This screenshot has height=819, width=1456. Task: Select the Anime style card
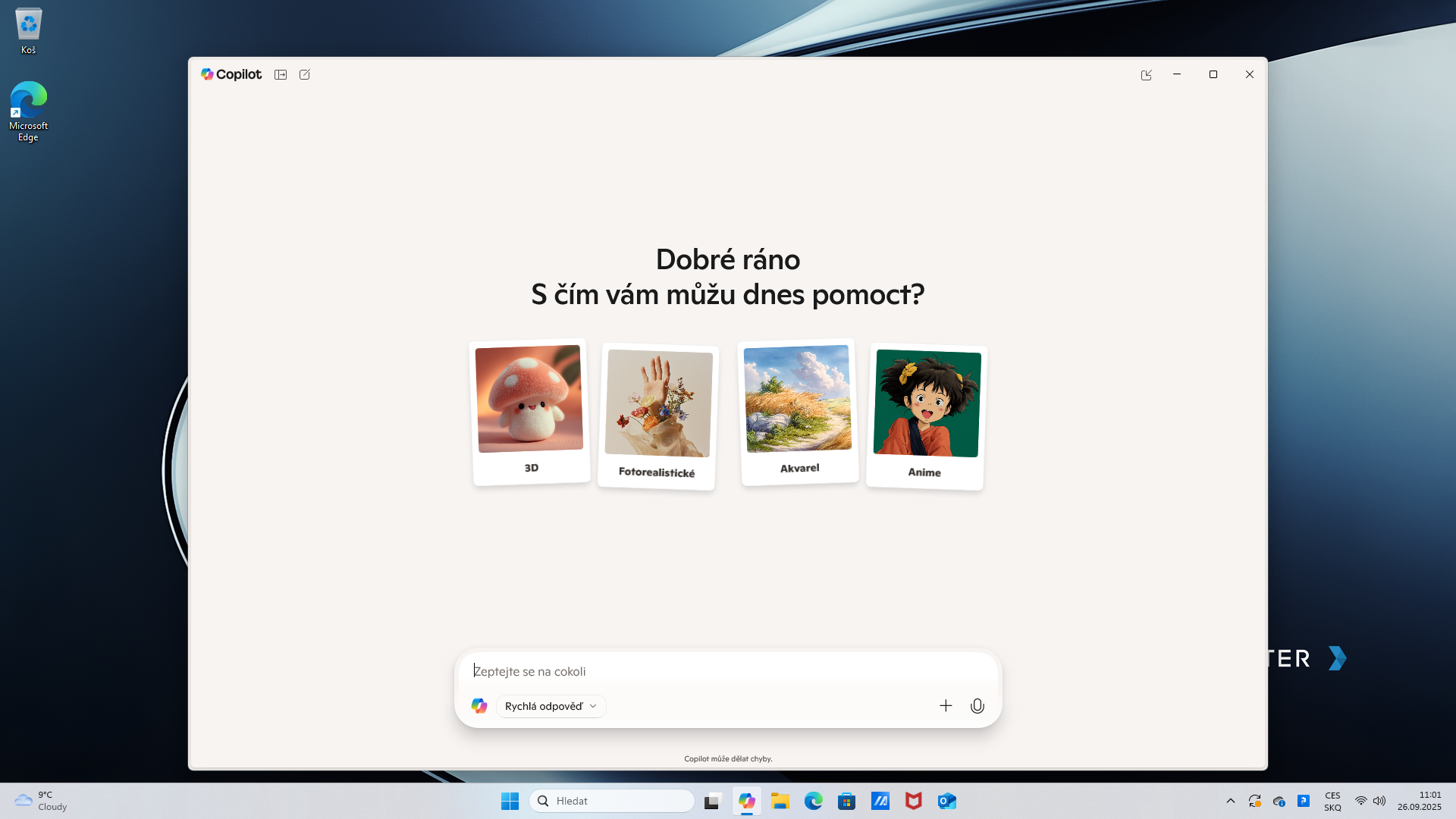(926, 416)
